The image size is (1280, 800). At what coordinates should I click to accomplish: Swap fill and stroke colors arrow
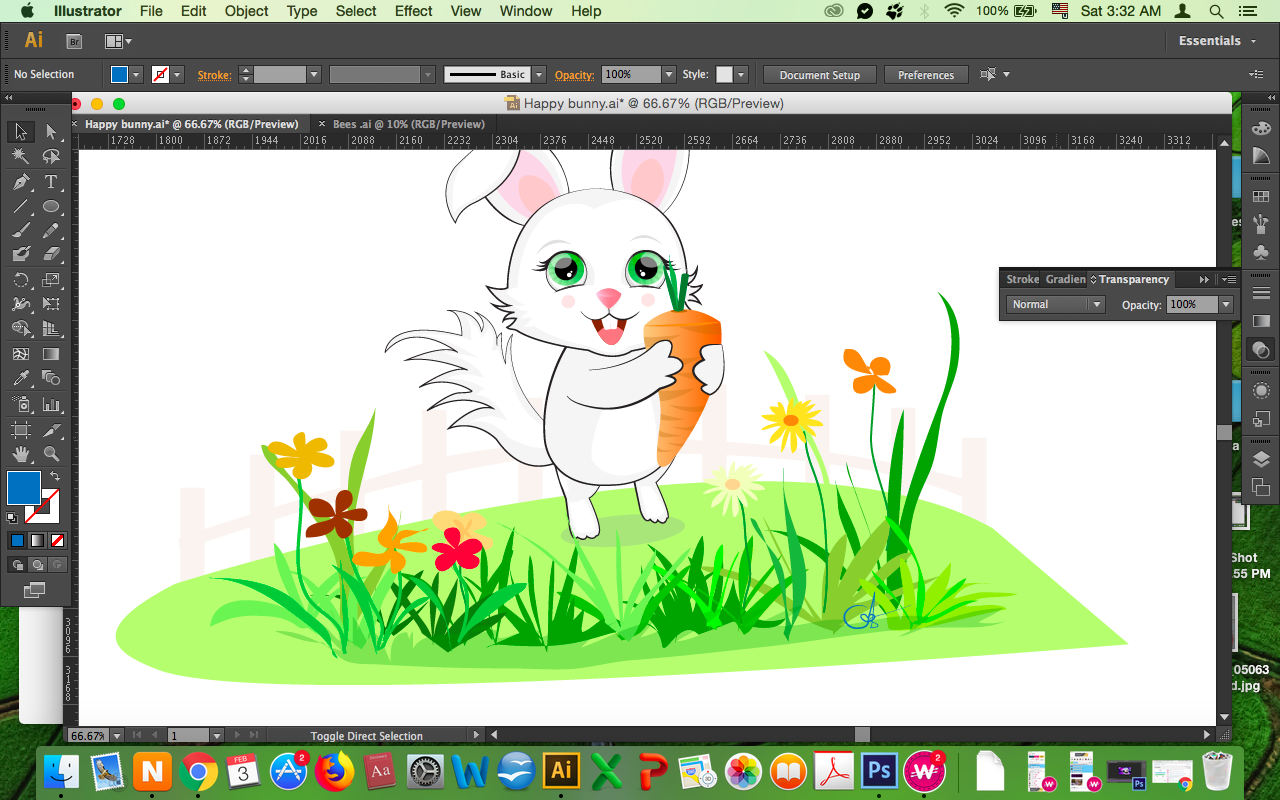click(56, 477)
